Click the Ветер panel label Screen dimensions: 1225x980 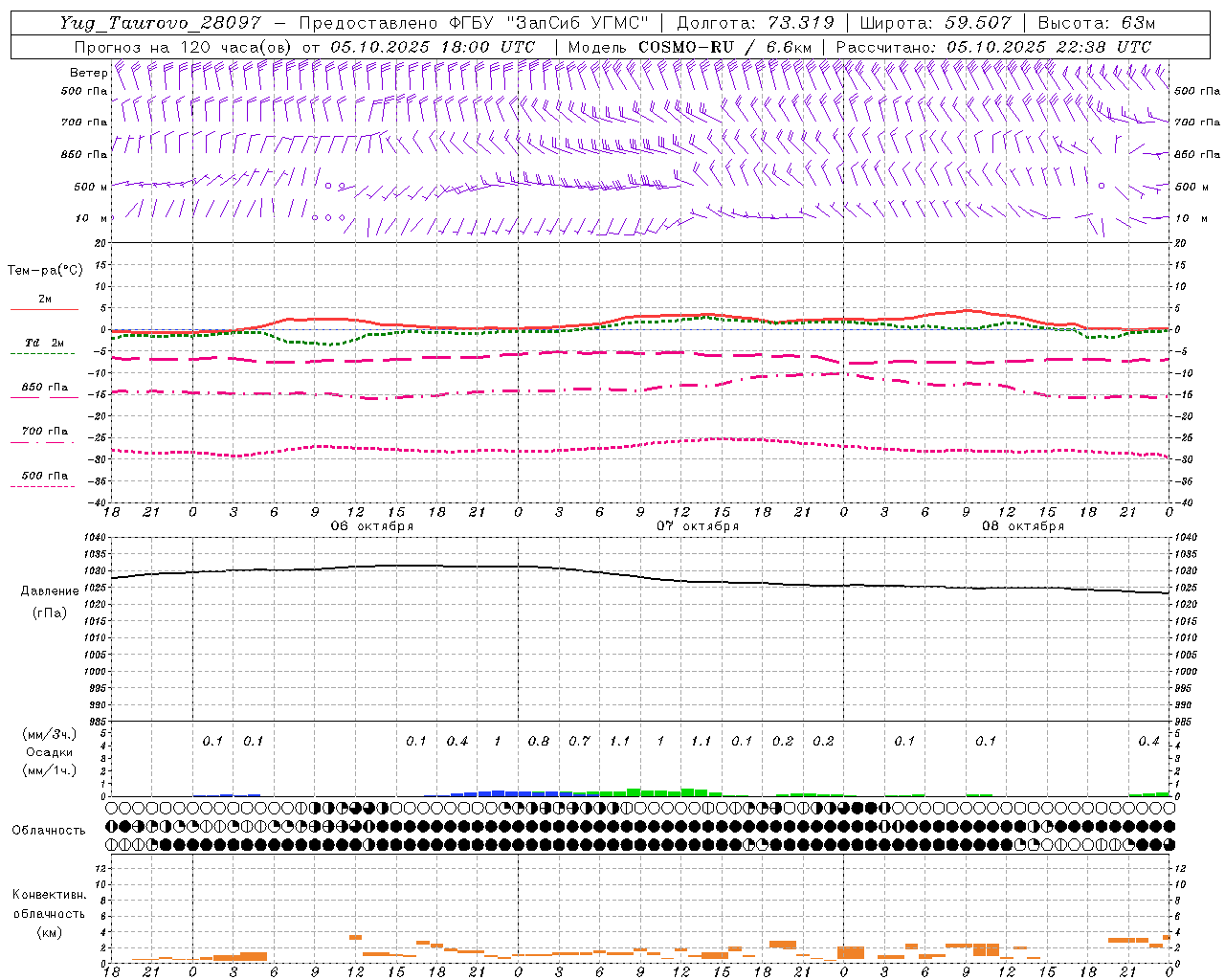(x=88, y=73)
